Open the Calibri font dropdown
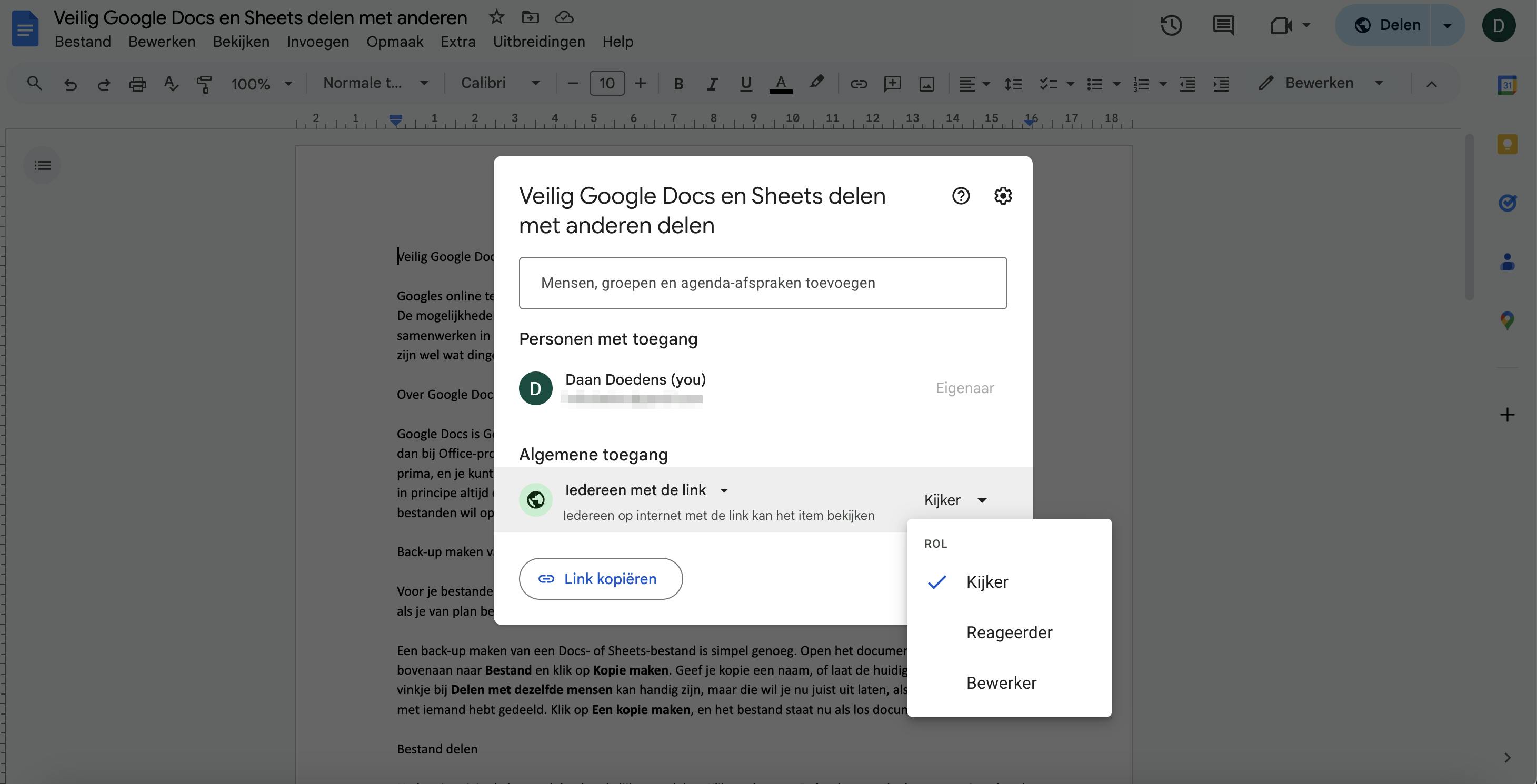Viewport: 1537px width, 784px height. pyautogui.click(x=500, y=83)
